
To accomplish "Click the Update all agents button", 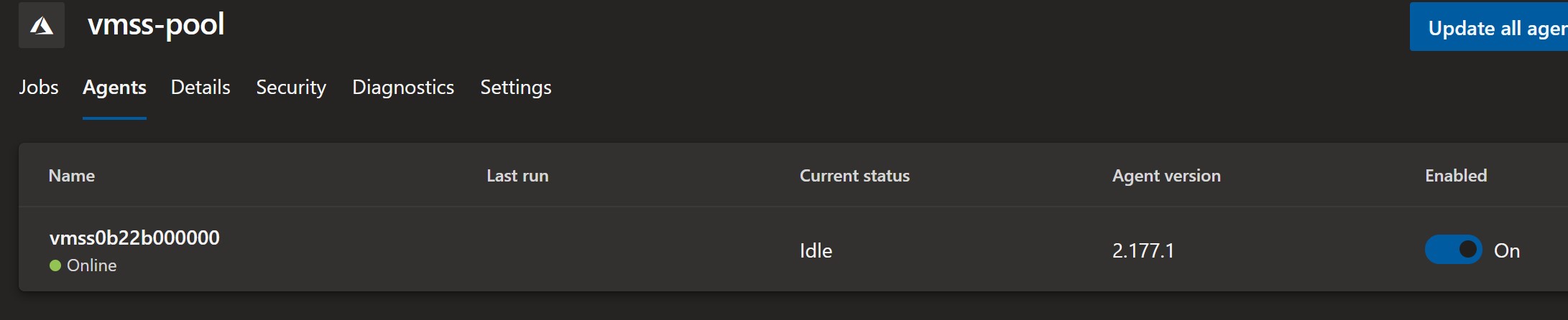I will tap(1489, 27).
